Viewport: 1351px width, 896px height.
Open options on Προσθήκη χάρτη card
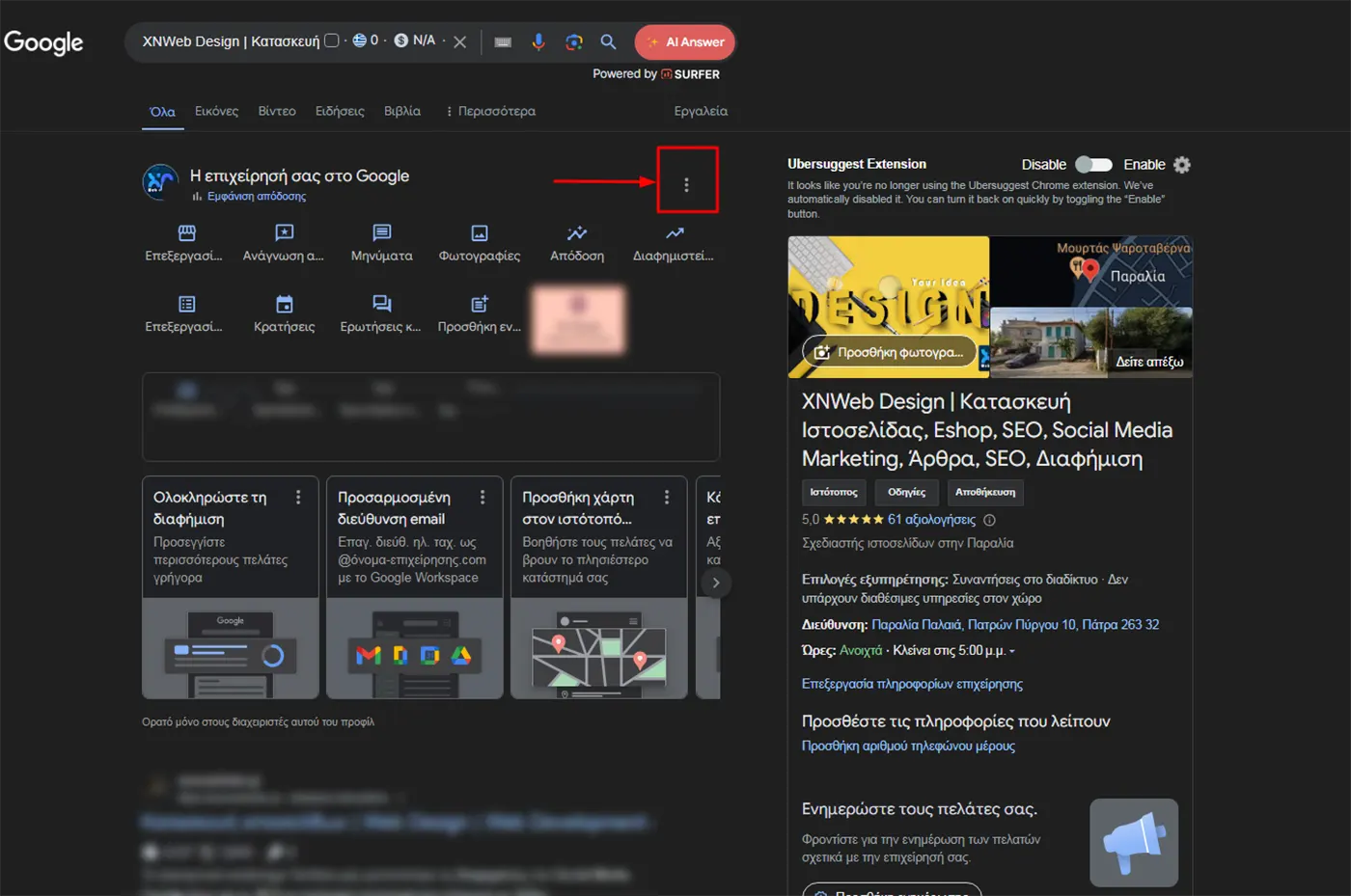click(667, 497)
